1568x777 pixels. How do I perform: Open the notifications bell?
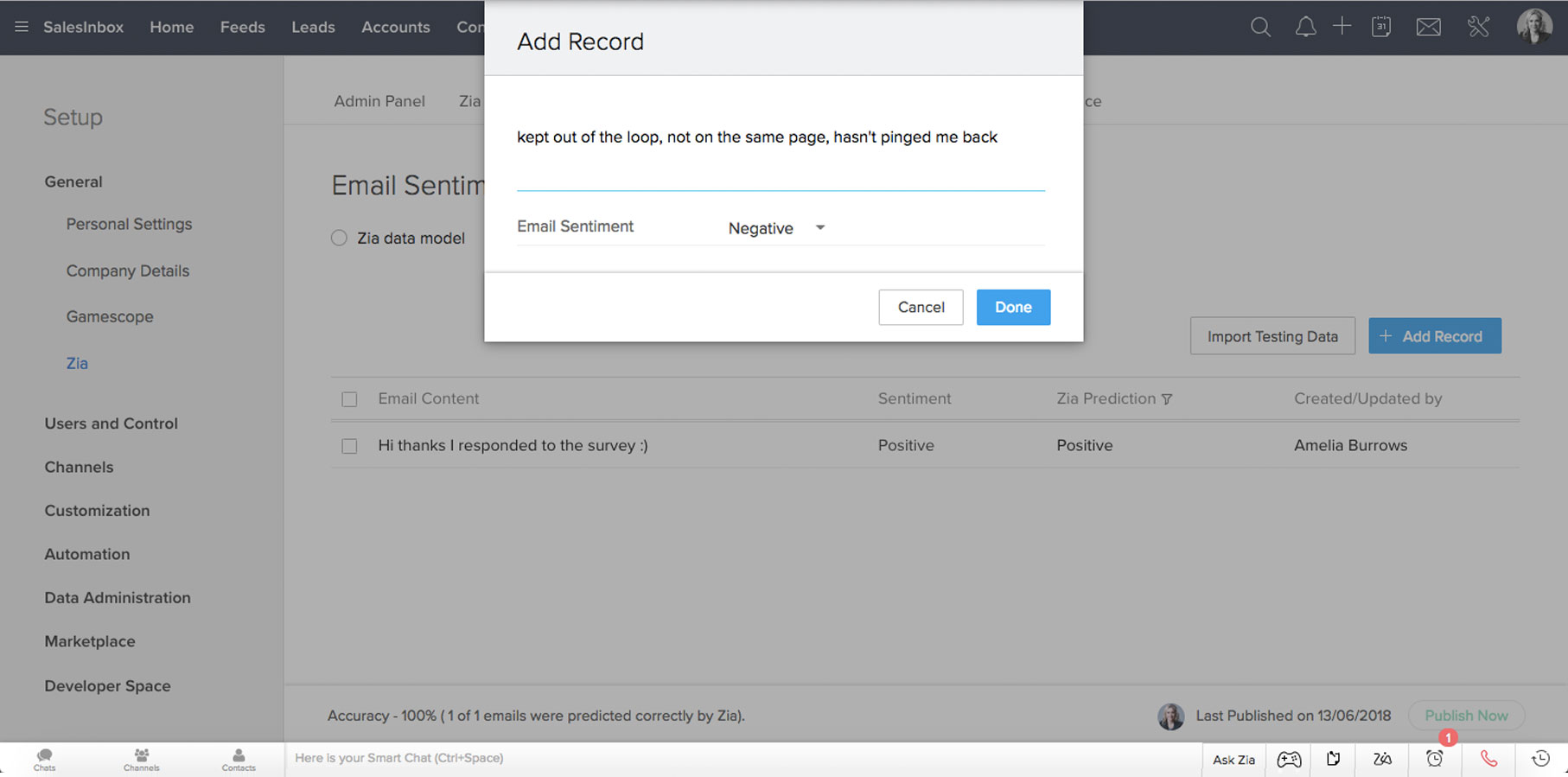click(x=1305, y=27)
